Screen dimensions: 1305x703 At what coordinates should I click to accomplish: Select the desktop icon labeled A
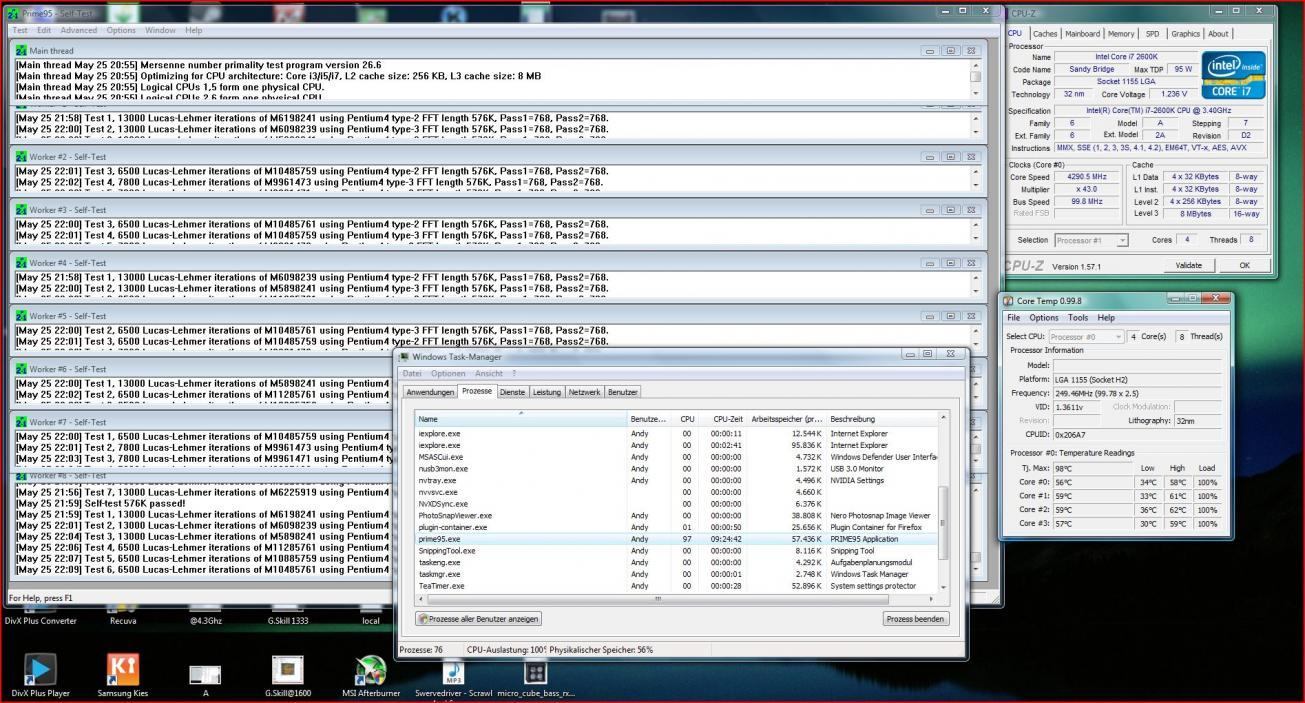(205, 675)
